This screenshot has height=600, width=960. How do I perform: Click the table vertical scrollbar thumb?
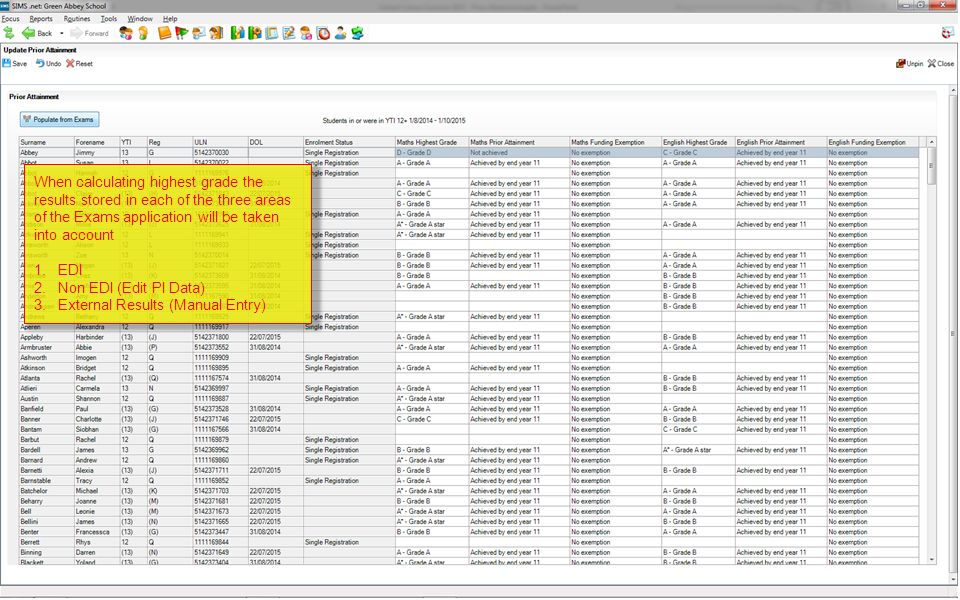pyautogui.click(x=931, y=165)
